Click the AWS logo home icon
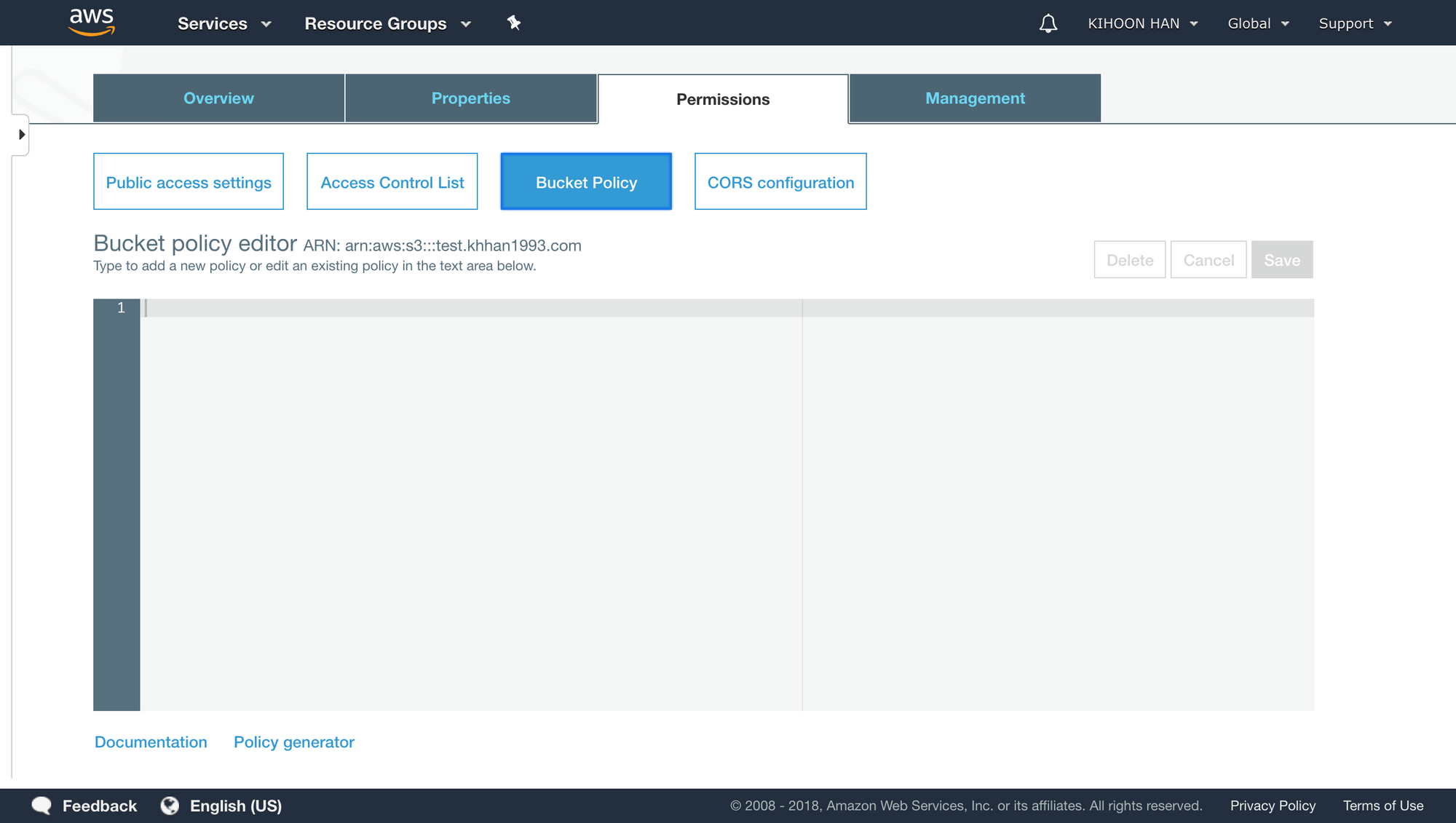 click(92, 22)
